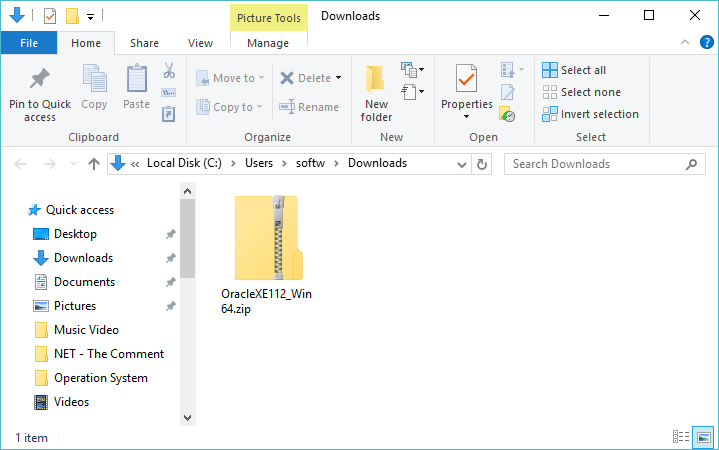This screenshot has height=450, width=719.
Task: Open the File tab
Action: tap(29, 43)
